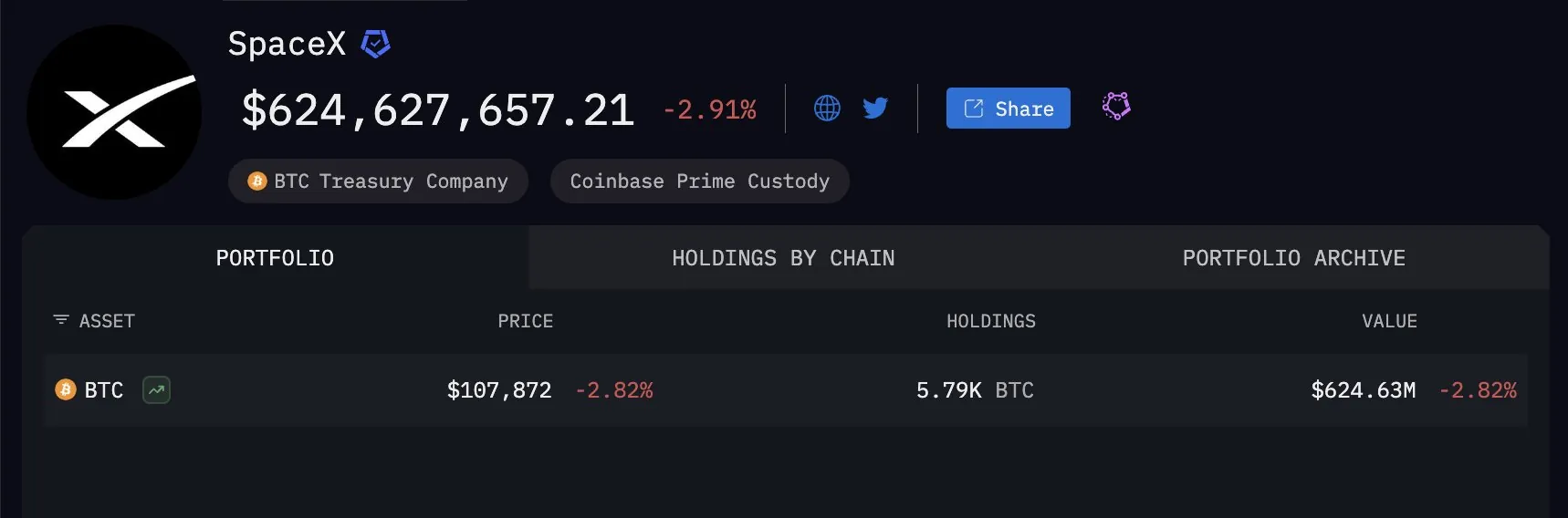This screenshot has height=518, width=1568.
Task: Sort by the HOLDINGS column header
Action: point(990,321)
